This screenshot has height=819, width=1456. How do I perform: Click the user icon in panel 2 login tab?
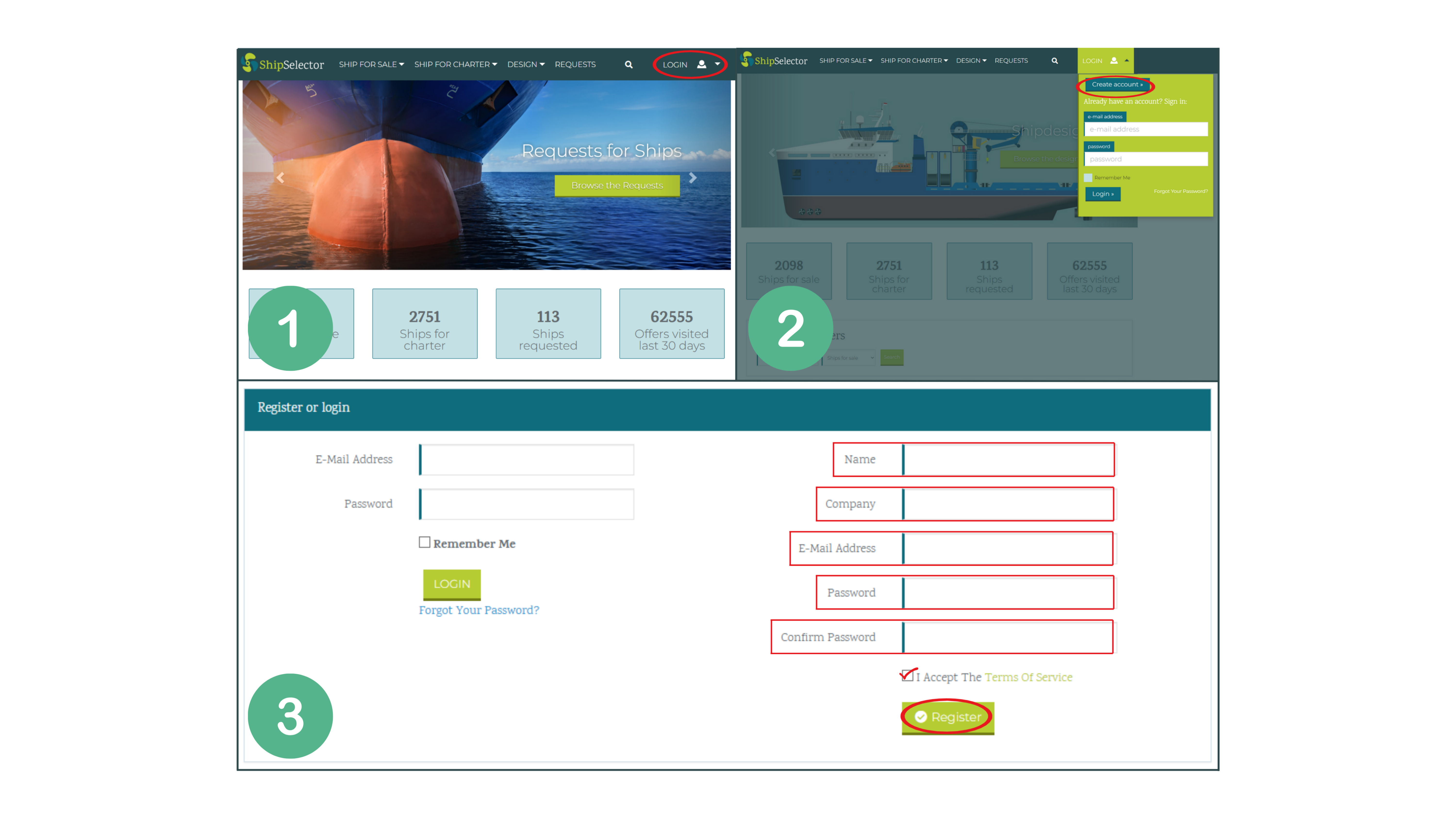click(x=1114, y=60)
